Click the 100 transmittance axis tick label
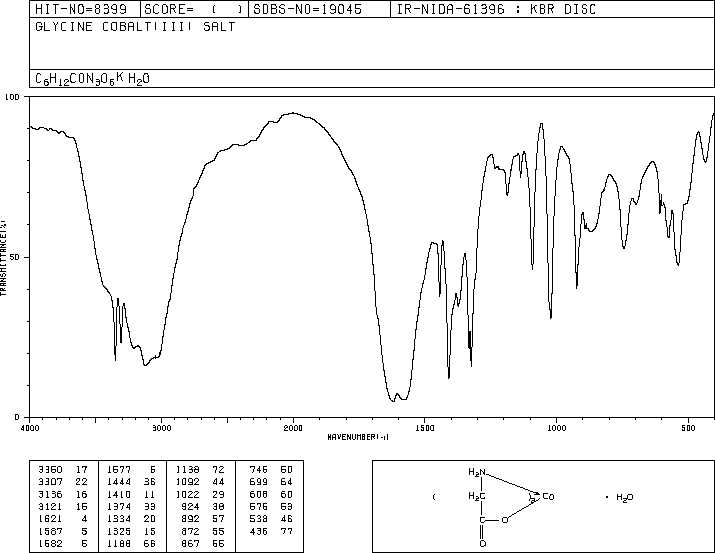Image resolution: width=715 pixels, height=553 pixels. 12,97
